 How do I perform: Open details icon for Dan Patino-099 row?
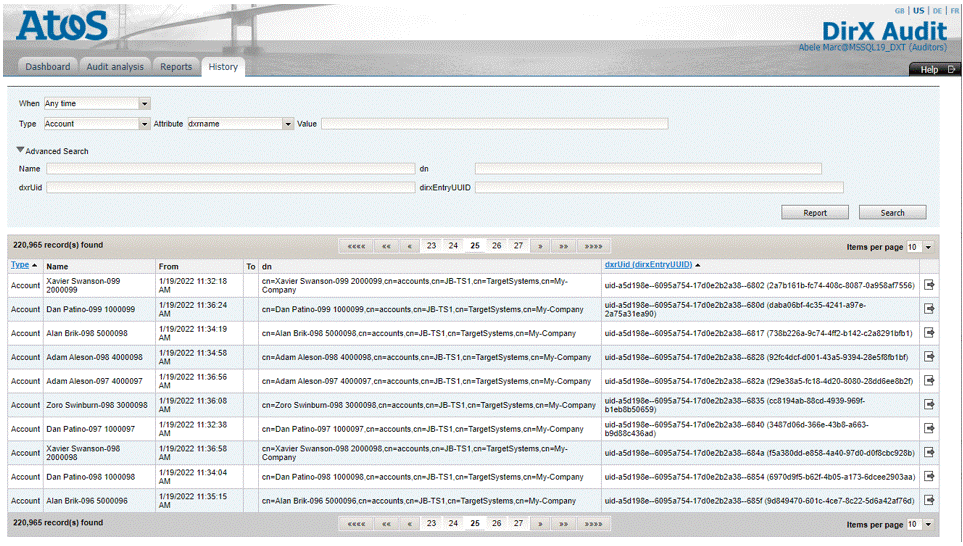929,309
